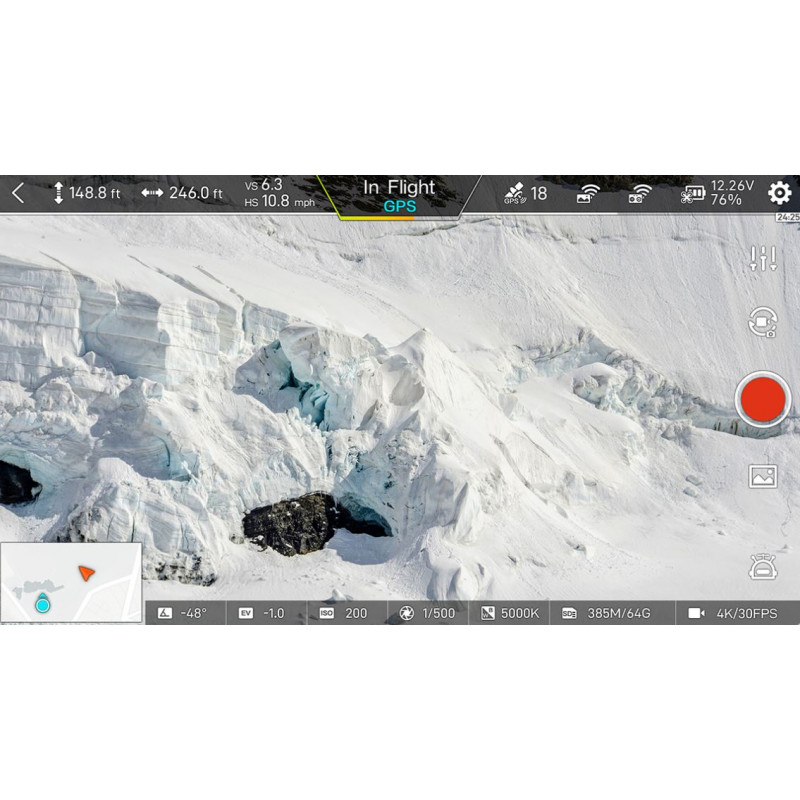The height and width of the screenshot is (800, 800).
Task: Tap SD card 385M/64G storage info
Action: pos(612,613)
